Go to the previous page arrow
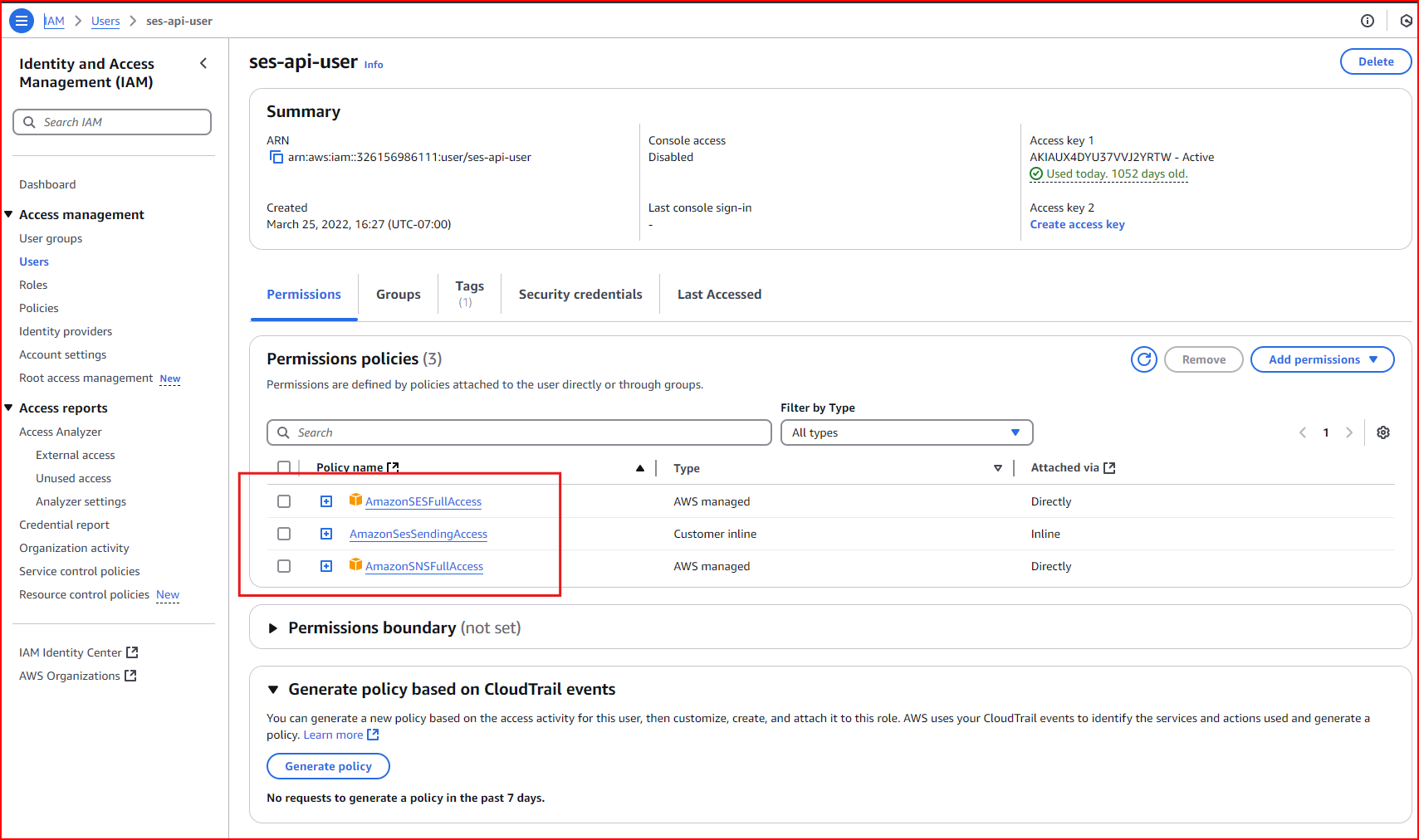 point(1303,432)
